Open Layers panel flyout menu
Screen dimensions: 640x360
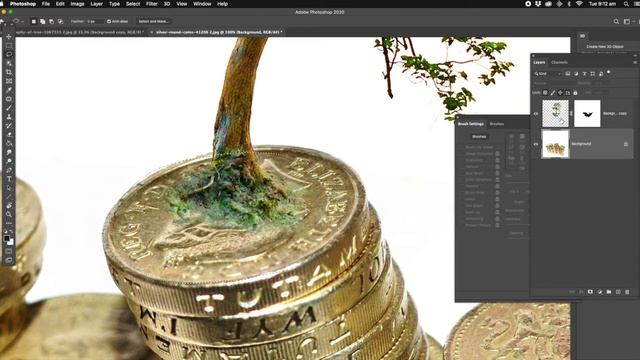click(x=635, y=62)
